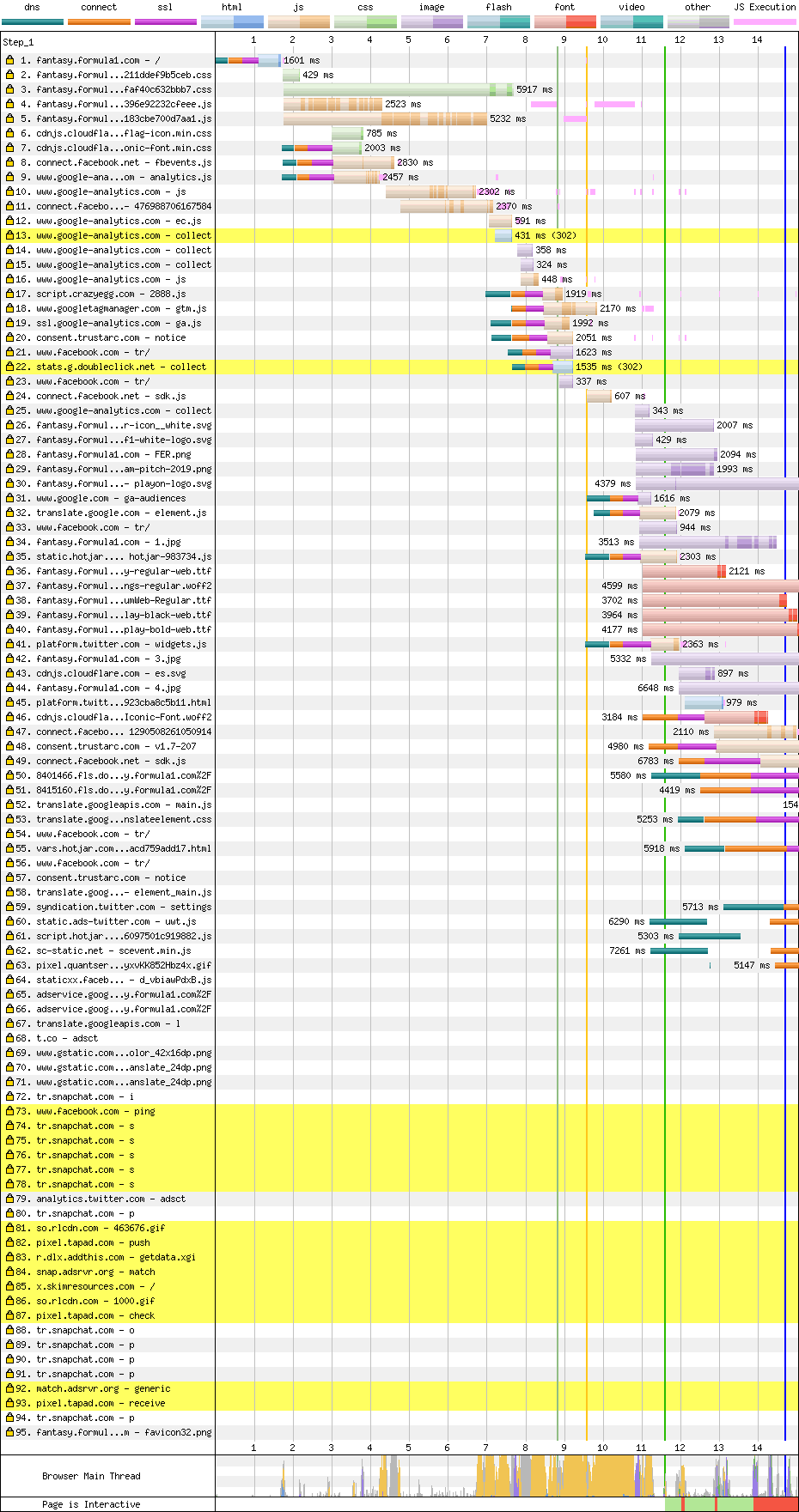Click the orange connect legend color bar

pyautogui.click(x=99, y=21)
